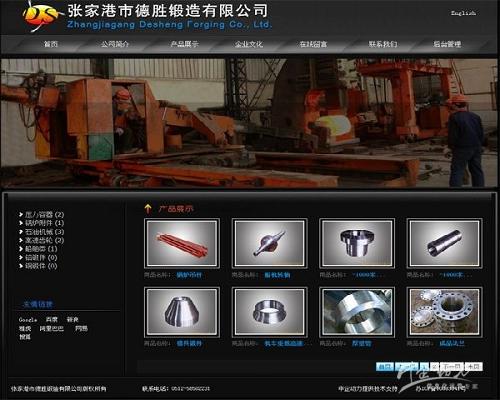Screen dimensions: 500x400
Task: Select the 高速齿轮 (2) category
Action: (x=44, y=240)
